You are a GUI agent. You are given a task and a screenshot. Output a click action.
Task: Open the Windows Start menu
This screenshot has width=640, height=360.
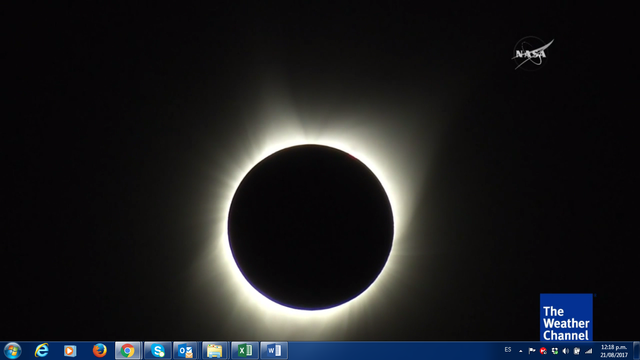tap(12, 351)
